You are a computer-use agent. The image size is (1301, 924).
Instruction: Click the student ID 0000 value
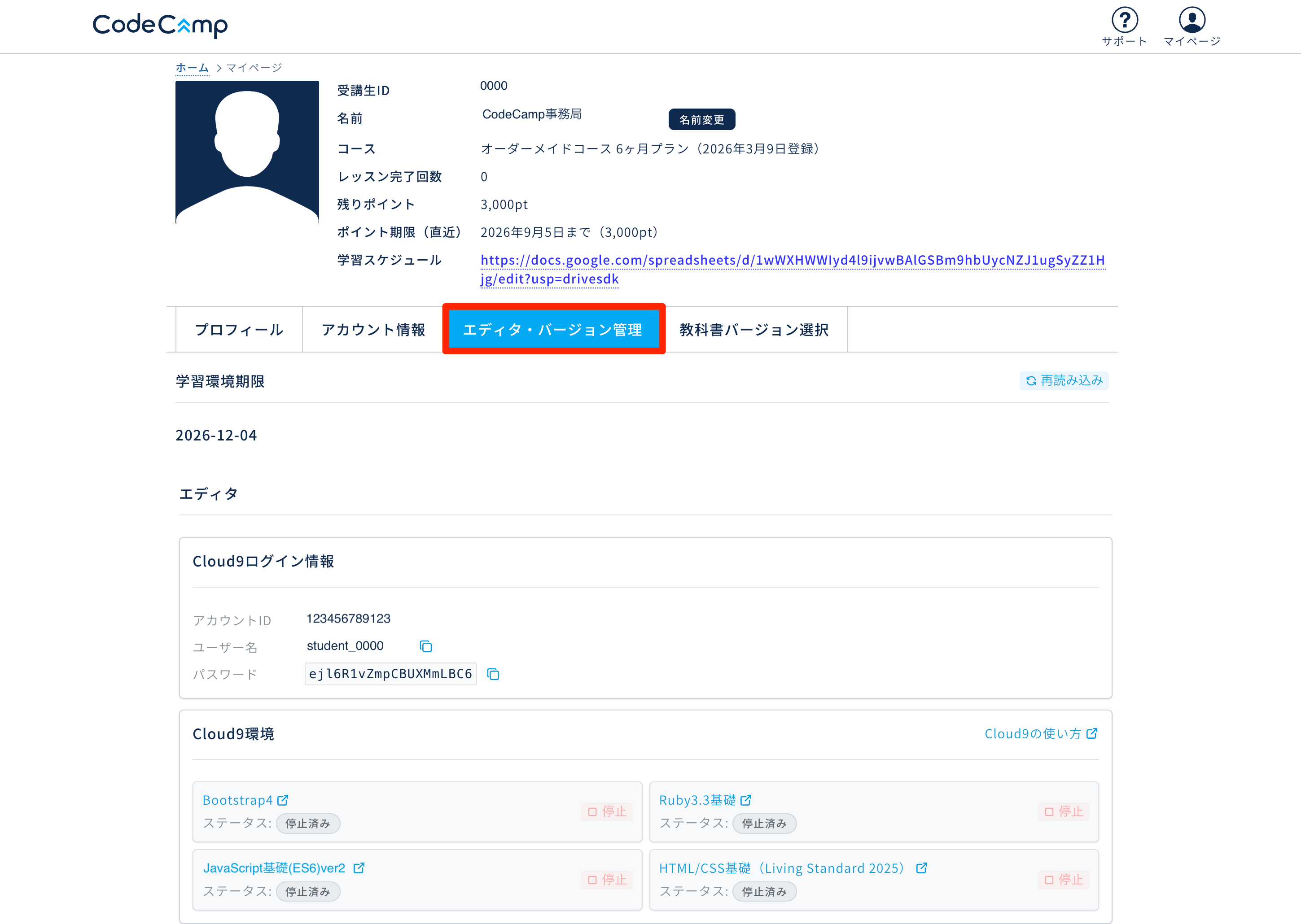coord(493,86)
